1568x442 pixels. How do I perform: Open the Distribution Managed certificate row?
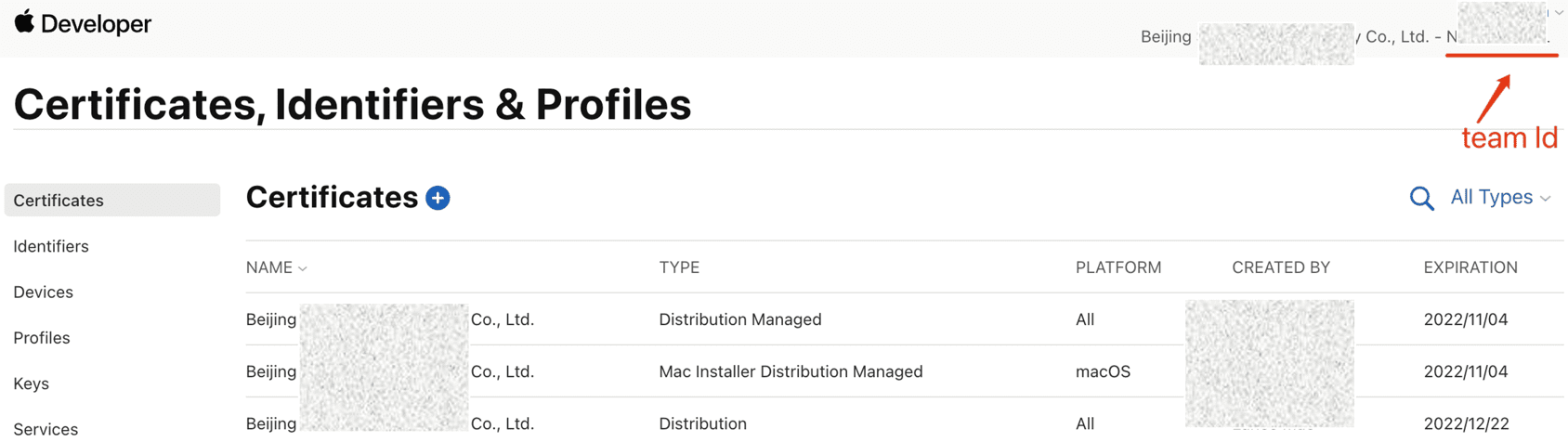point(739,319)
